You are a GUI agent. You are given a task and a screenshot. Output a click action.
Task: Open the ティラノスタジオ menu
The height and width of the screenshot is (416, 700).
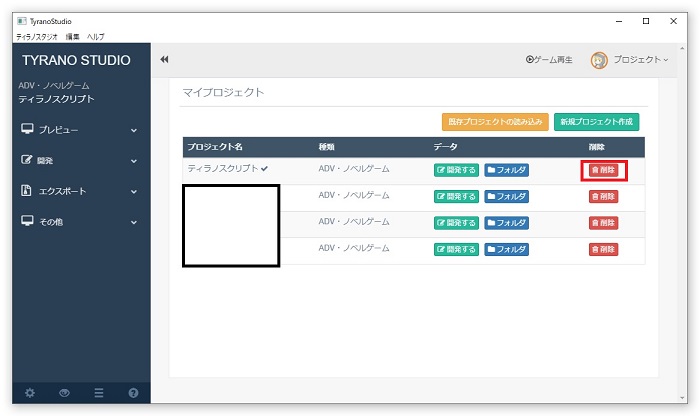point(37,36)
